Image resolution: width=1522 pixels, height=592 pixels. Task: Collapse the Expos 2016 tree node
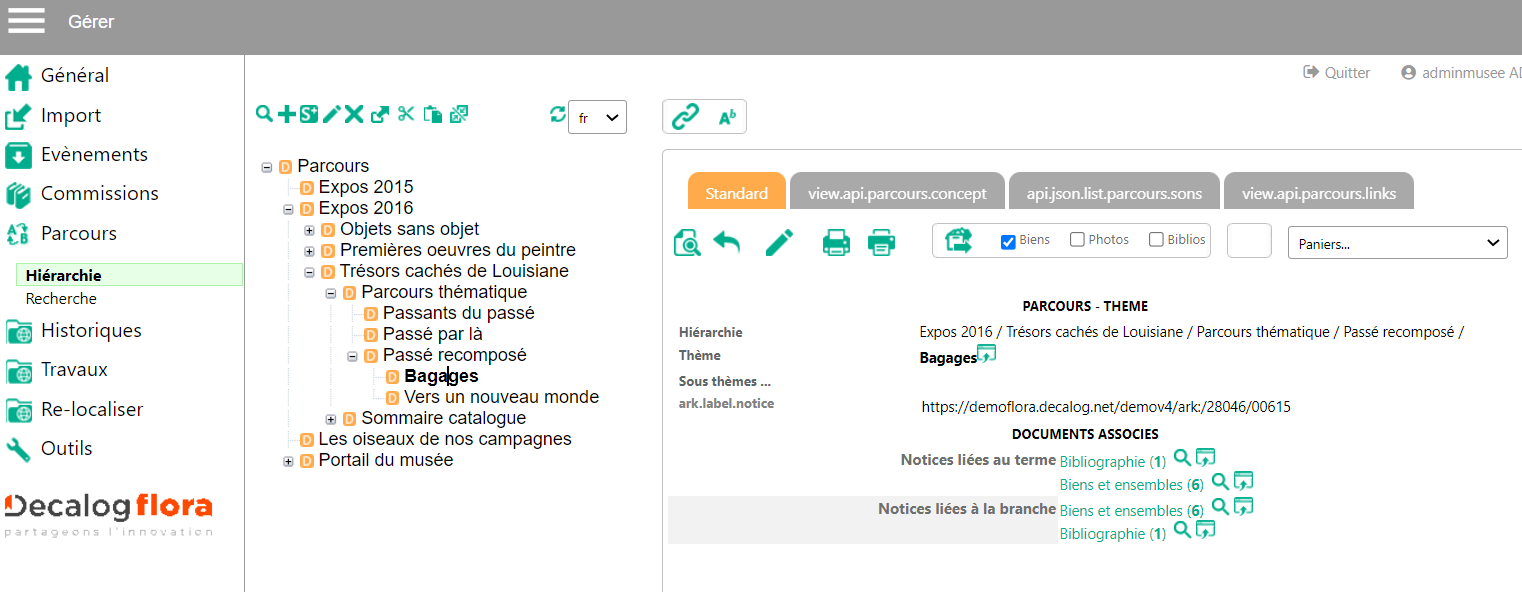(288, 209)
